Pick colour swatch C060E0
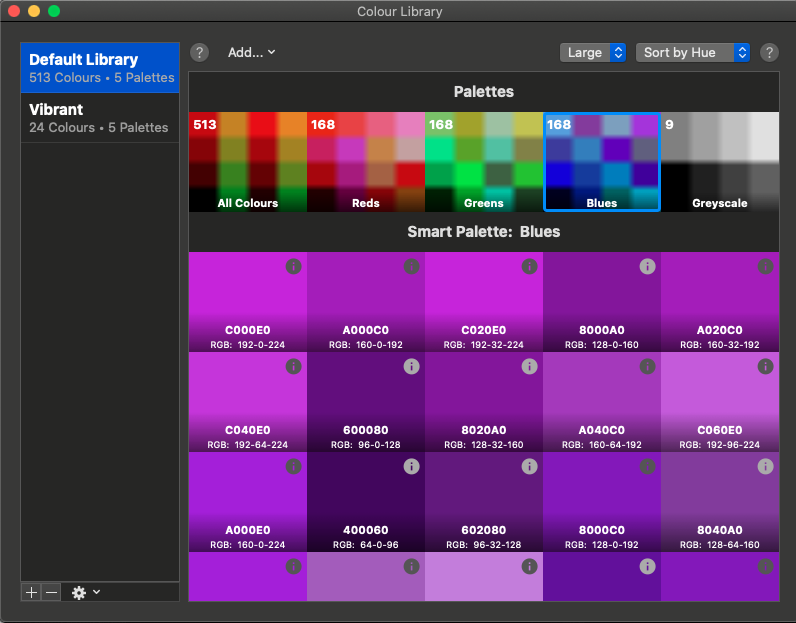The image size is (796, 623). point(720,402)
